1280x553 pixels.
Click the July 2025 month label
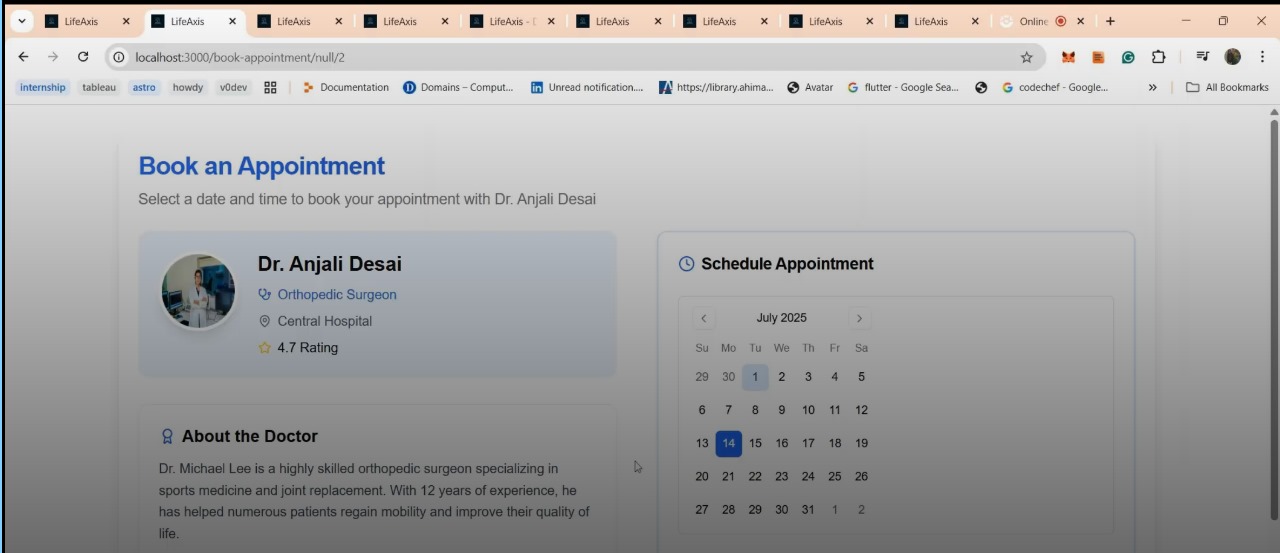[x=781, y=318]
